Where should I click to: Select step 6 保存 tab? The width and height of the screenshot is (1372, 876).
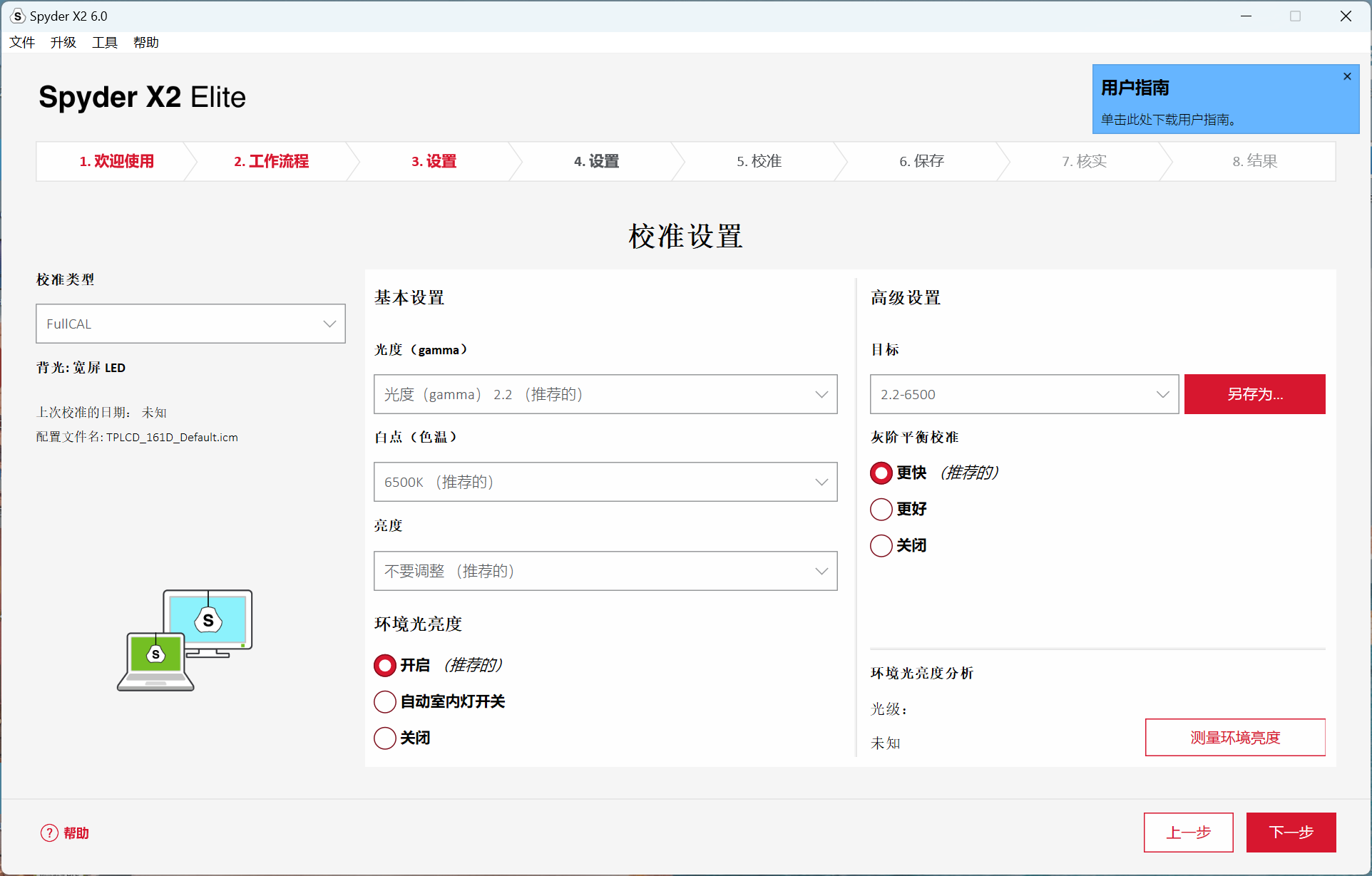click(921, 161)
